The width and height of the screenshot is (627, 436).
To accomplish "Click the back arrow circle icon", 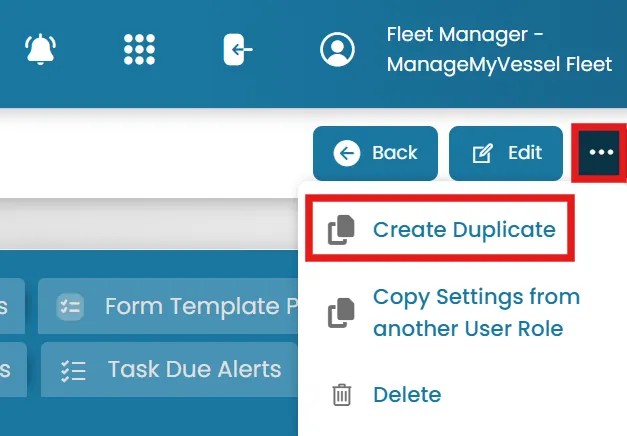I will (x=347, y=153).
